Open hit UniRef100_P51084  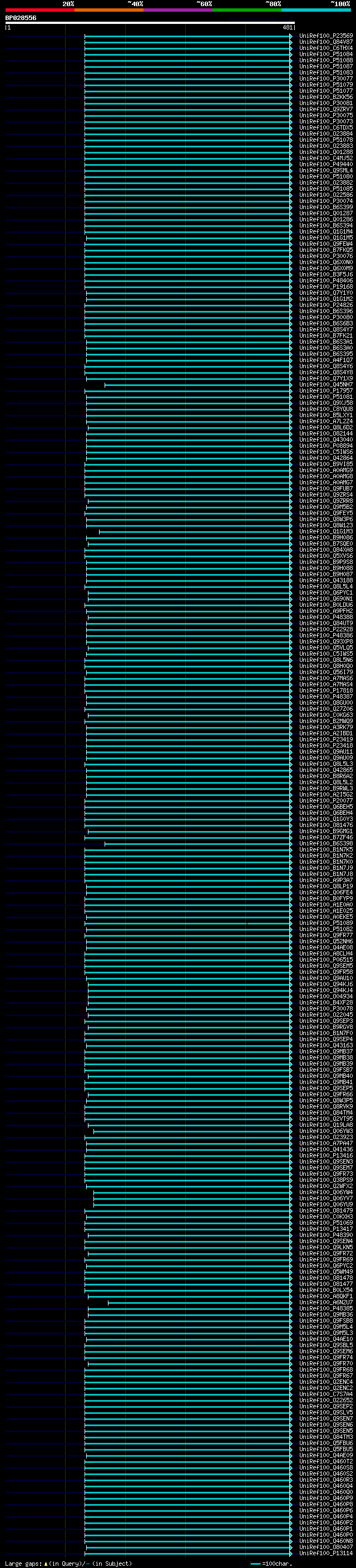(326, 54)
